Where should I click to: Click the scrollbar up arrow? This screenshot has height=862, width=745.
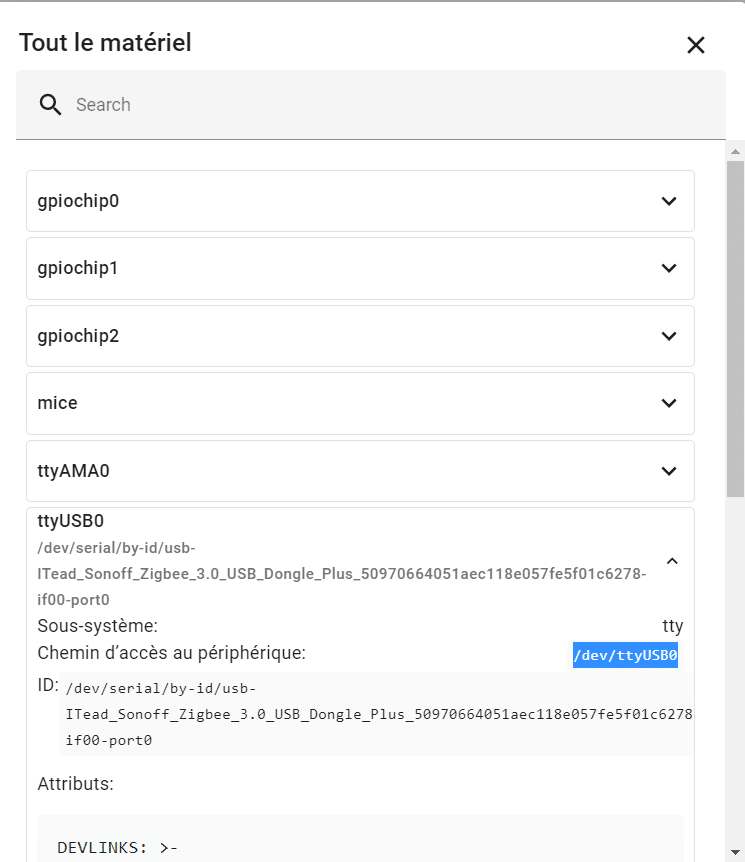point(735,151)
